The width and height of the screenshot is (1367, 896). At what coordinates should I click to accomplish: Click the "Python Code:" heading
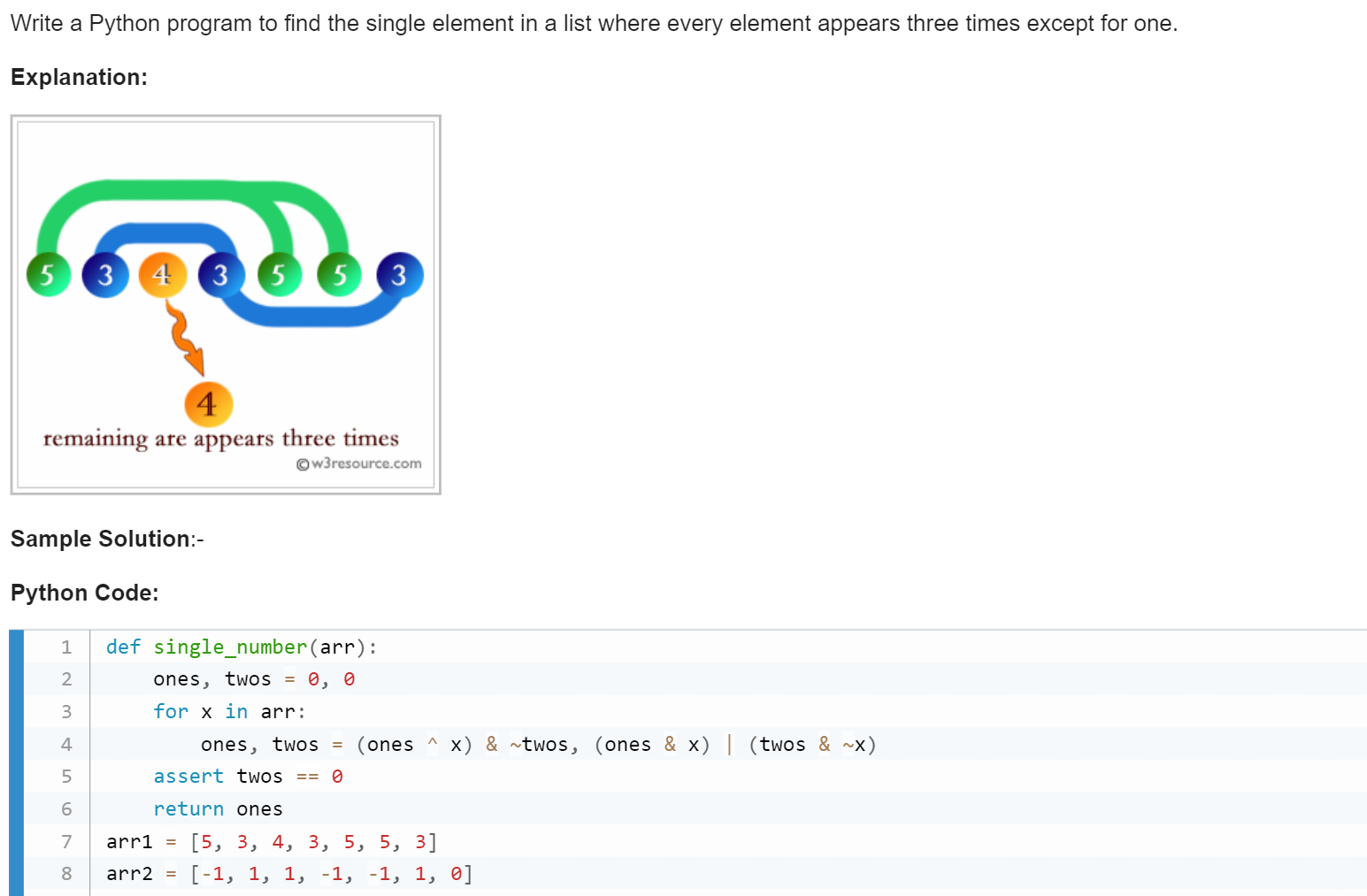[85, 593]
